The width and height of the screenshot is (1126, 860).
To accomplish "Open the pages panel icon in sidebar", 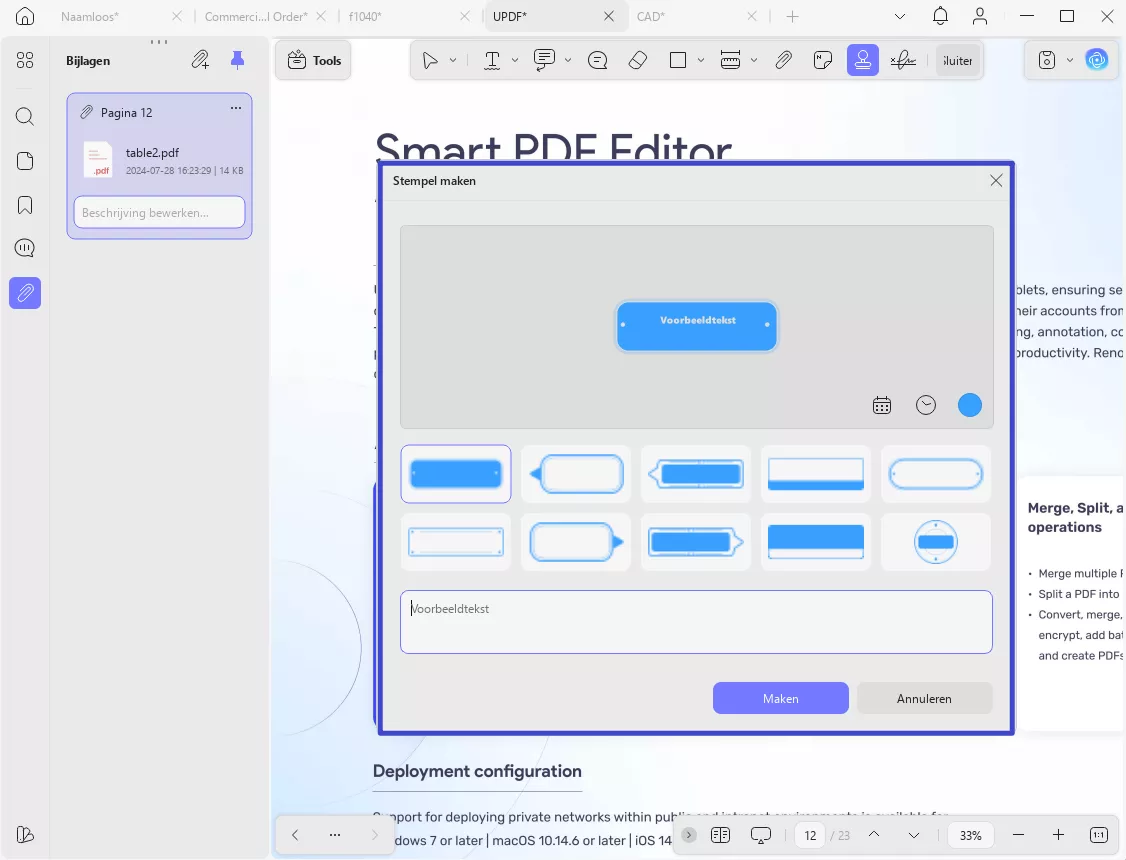I will (x=25, y=161).
